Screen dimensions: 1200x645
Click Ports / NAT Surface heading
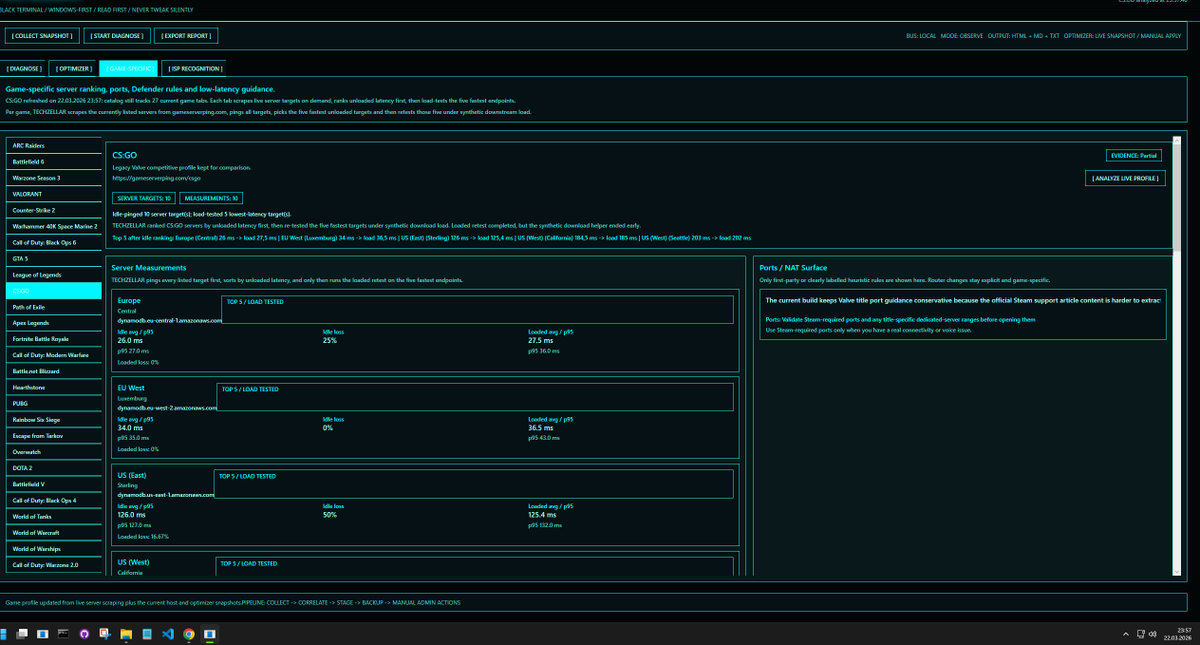(x=793, y=269)
